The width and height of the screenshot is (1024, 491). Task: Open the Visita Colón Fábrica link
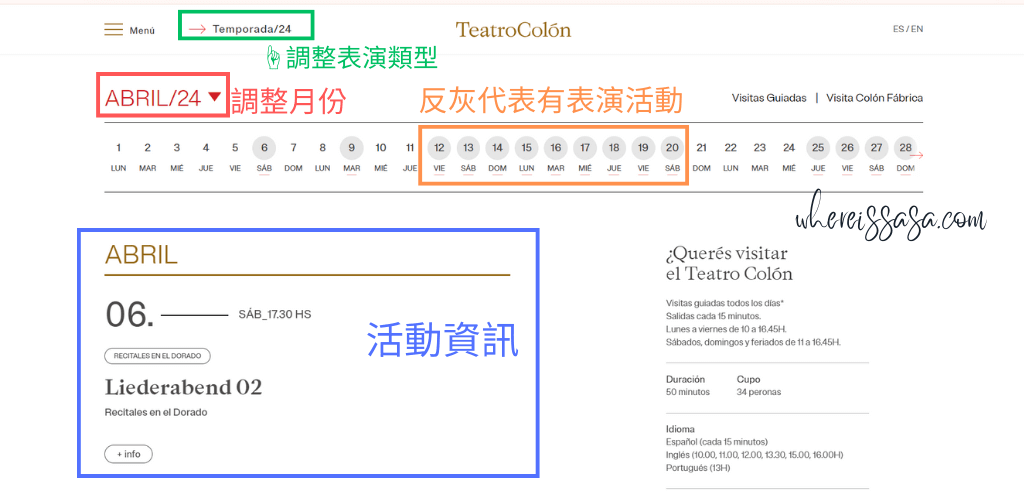[874, 99]
